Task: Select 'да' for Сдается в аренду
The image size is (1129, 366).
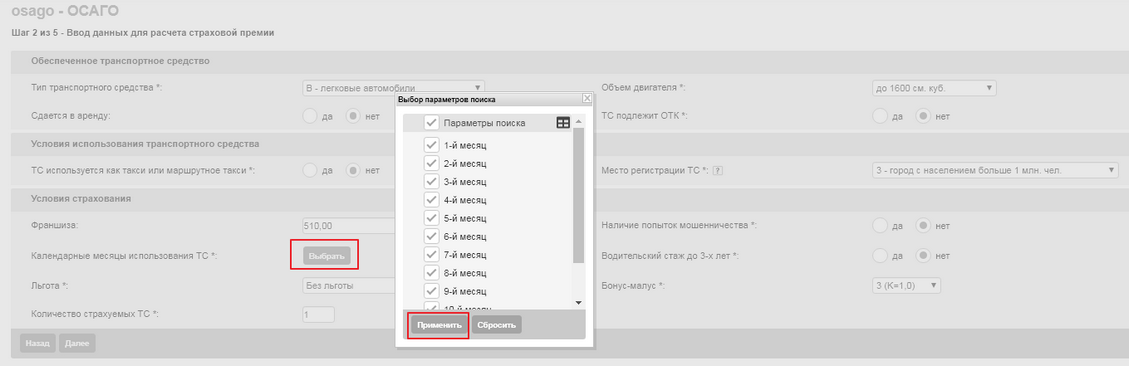Action: pos(310,115)
